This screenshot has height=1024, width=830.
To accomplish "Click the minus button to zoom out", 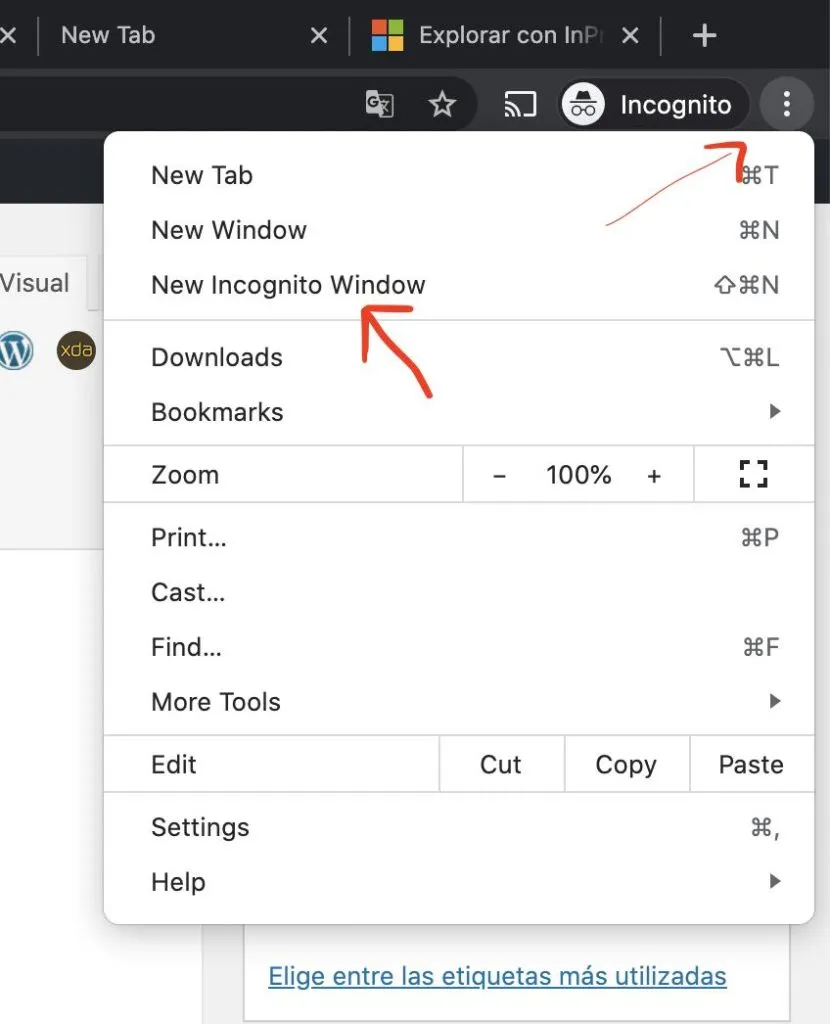I will (x=499, y=474).
